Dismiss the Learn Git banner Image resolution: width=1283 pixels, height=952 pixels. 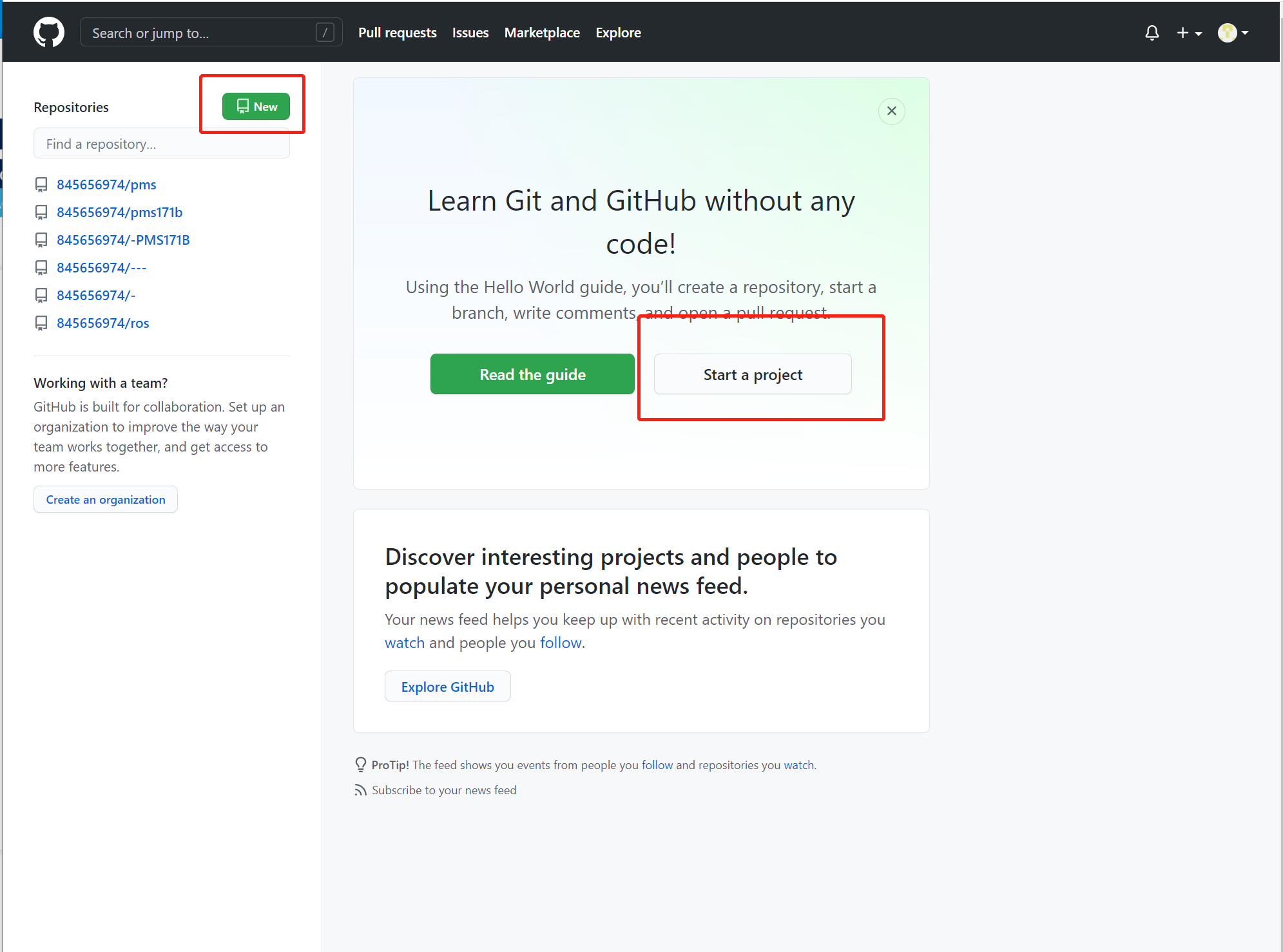891,111
